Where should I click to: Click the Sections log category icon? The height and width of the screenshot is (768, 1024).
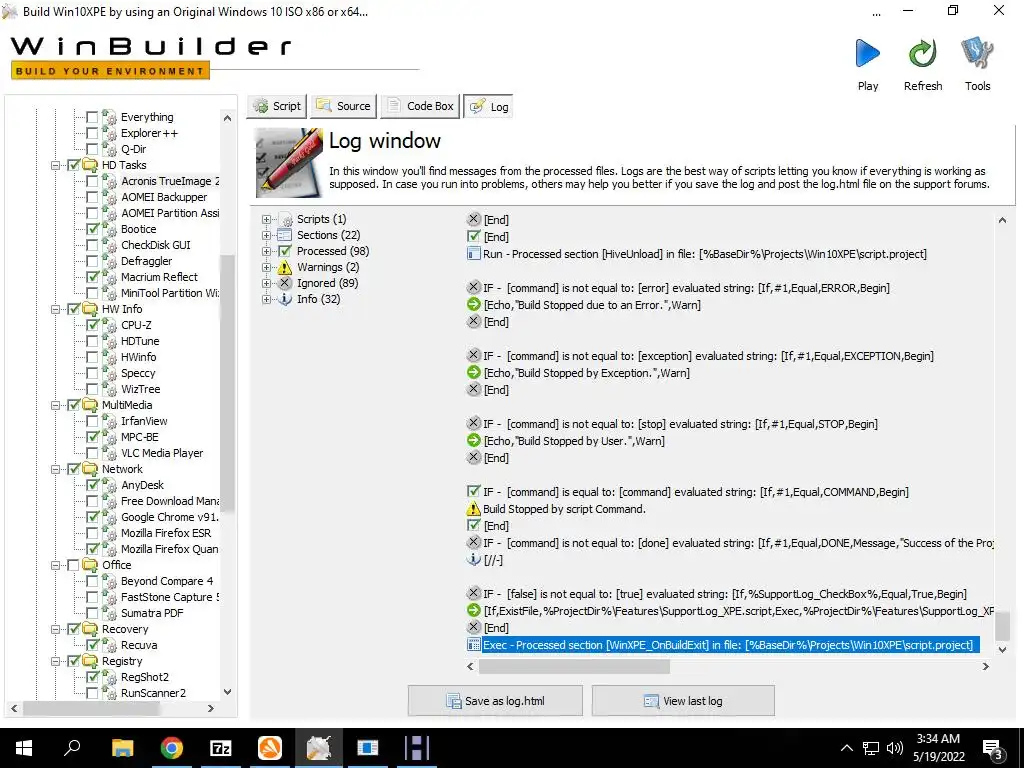[x=285, y=235]
